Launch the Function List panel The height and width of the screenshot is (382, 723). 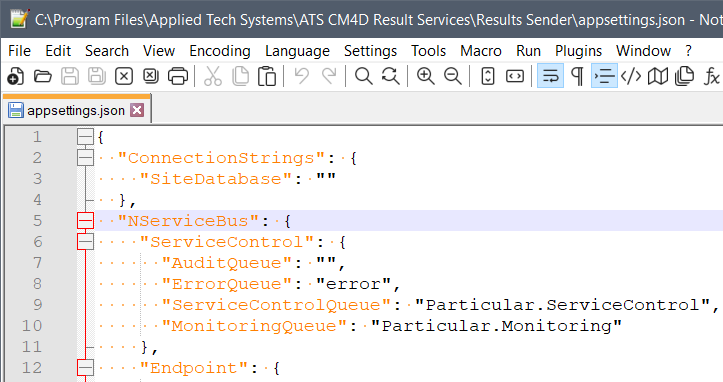click(x=711, y=76)
